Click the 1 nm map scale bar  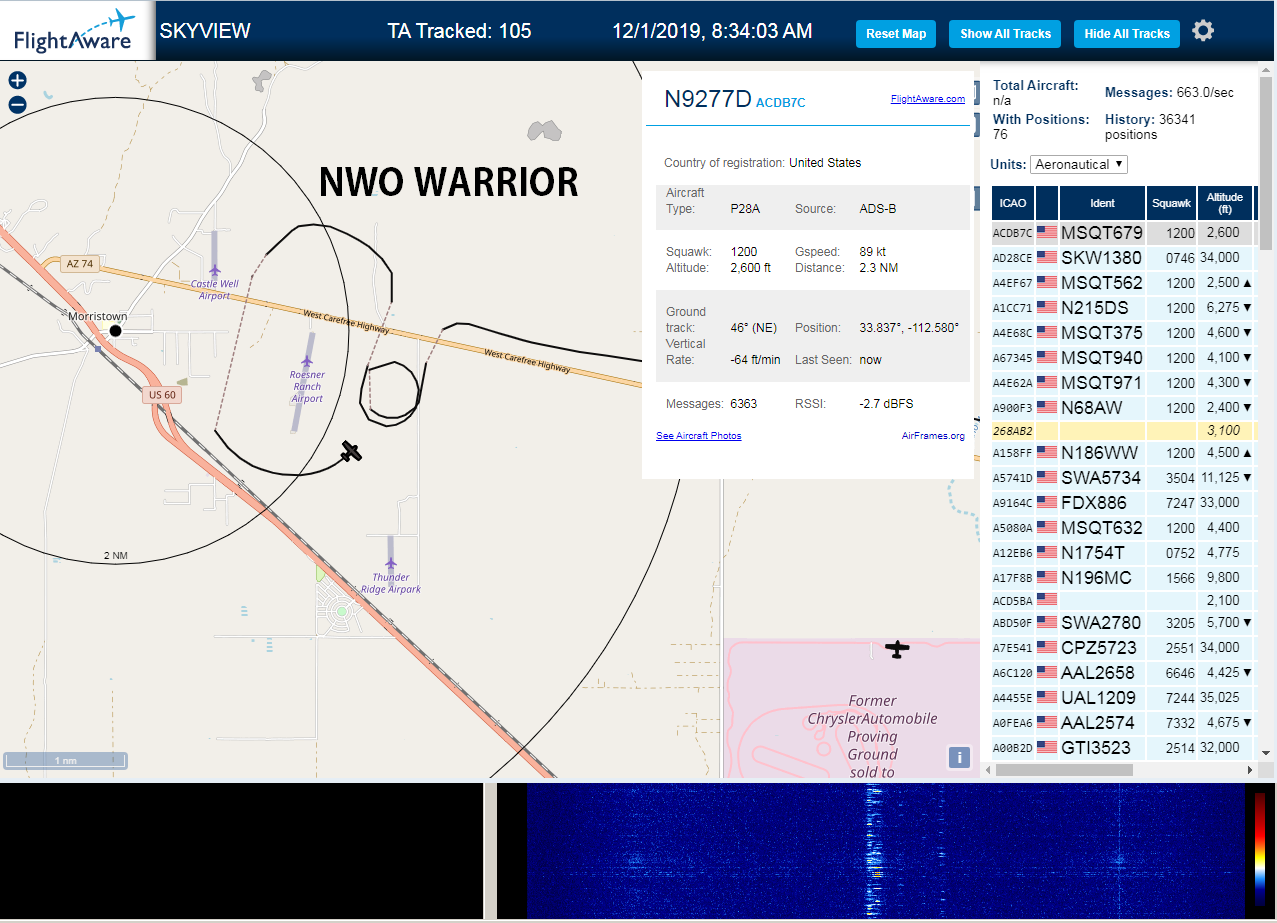(x=64, y=760)
